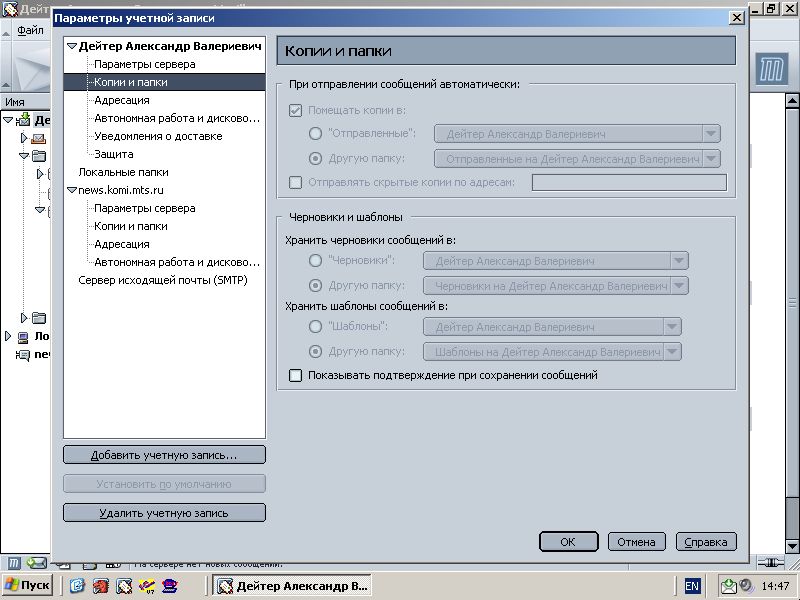Click the Local Folders computer icon in the main window

pos(23,337)
